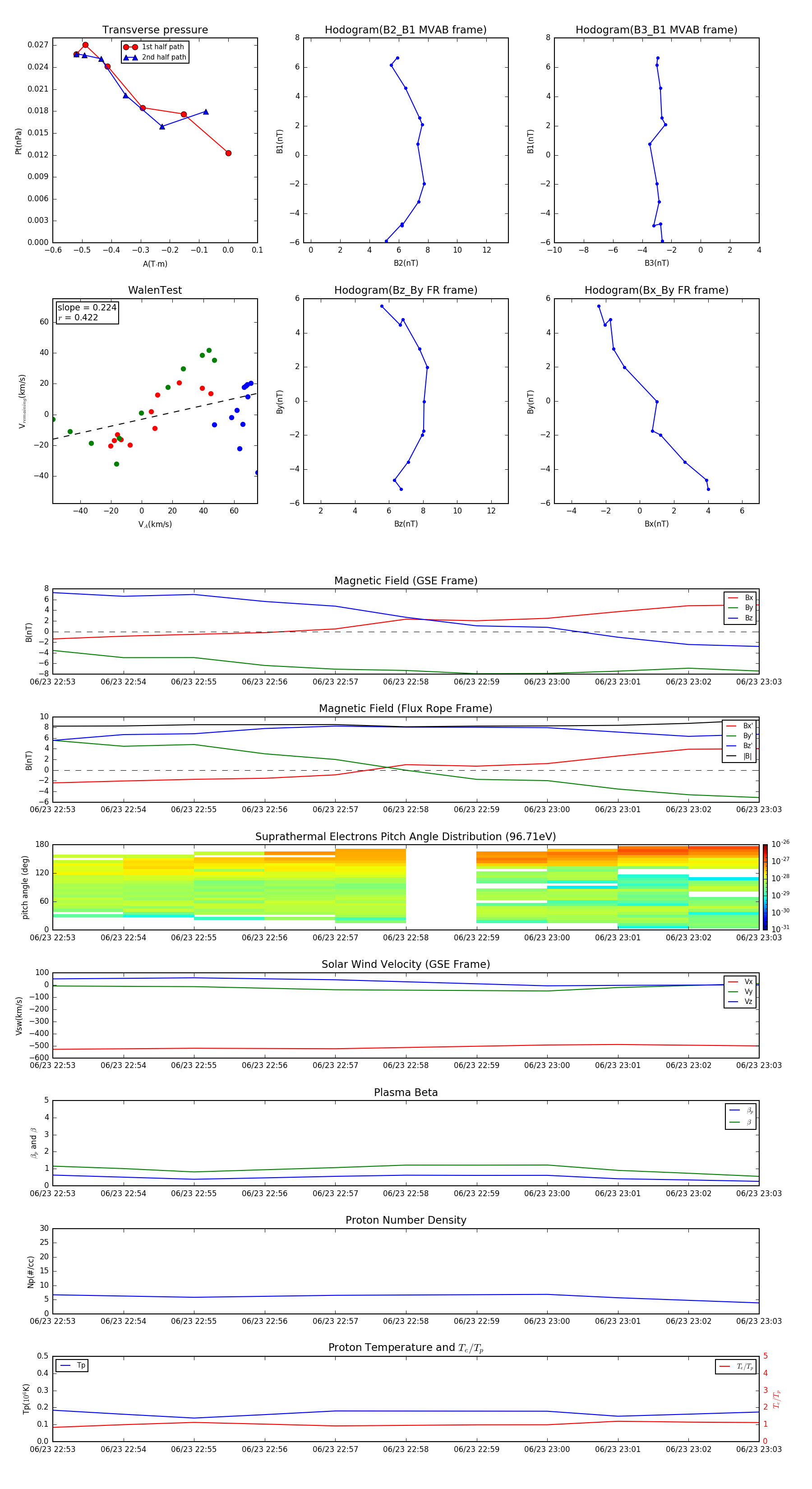Click the red data point at A = 0.0
Image resolution: width=812 pixels, height=1489 pixels.
coord(228,153)
